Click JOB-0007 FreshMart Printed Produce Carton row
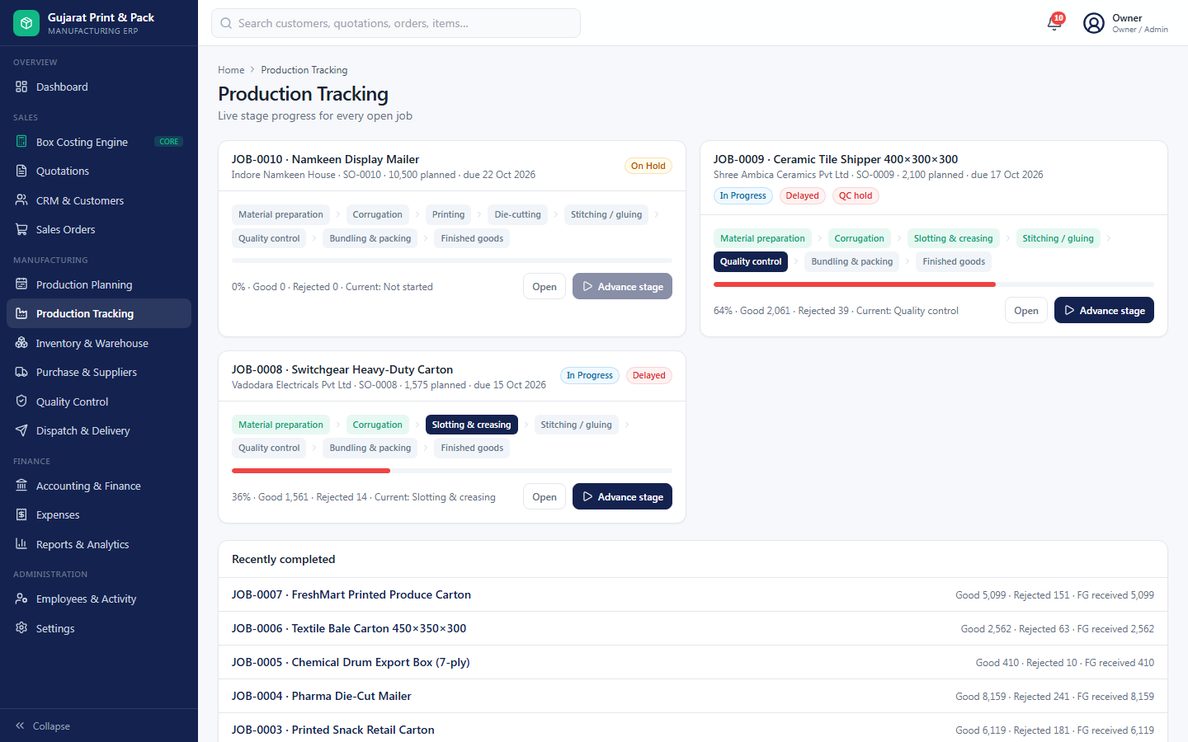 tap(692, 594)
